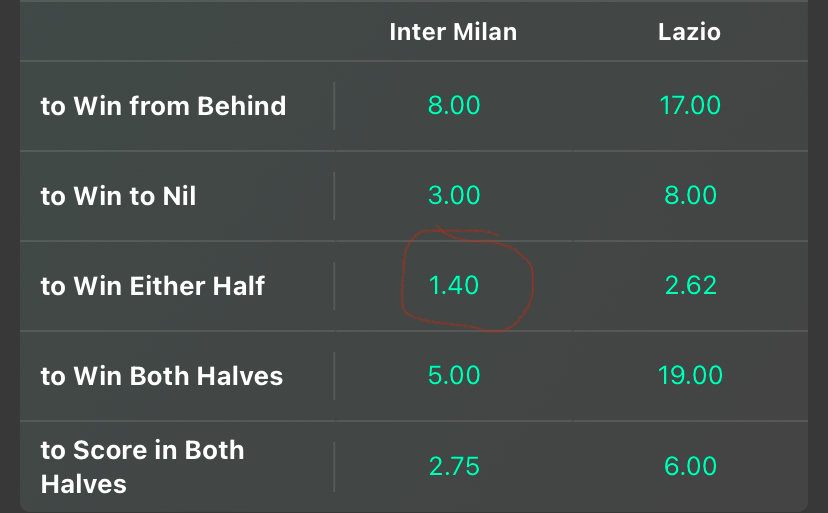Select Lazio to Win from Behind 17.00
This screenshot has height=513, width=828.
[690, 105]
